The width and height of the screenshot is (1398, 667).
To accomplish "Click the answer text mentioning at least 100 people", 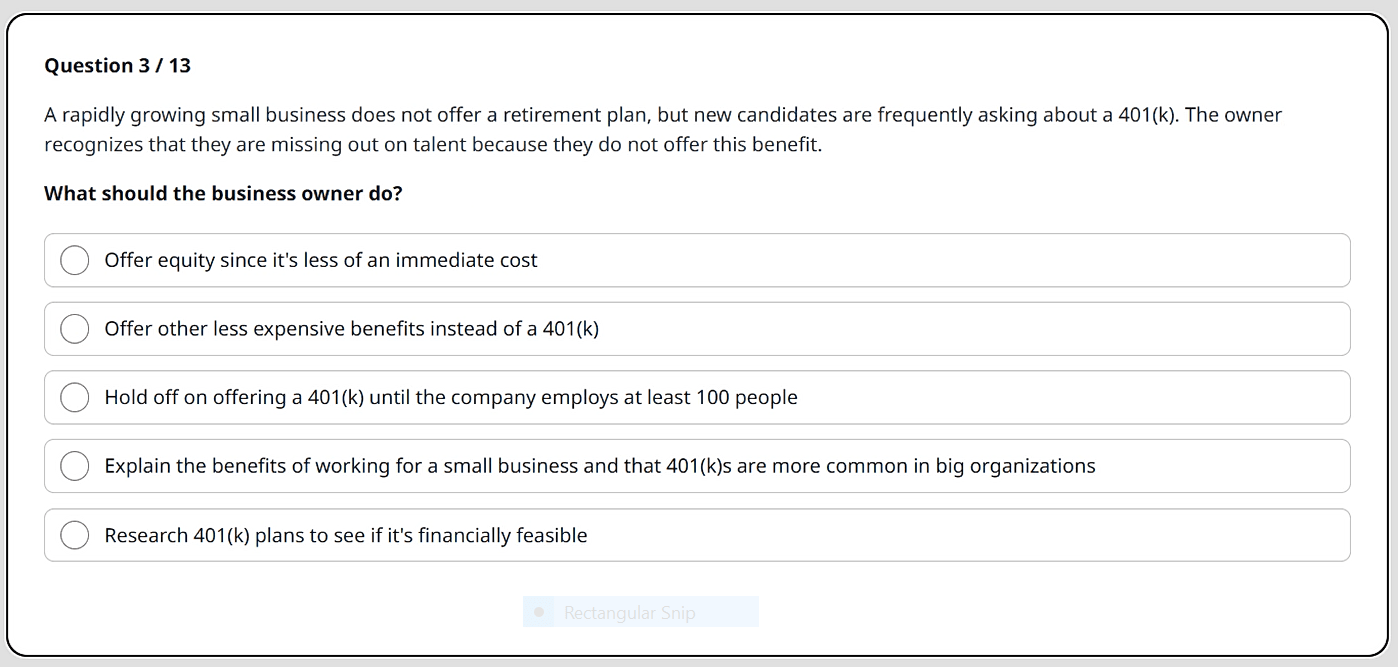I will pyautogui.click(x=451, y=397).
